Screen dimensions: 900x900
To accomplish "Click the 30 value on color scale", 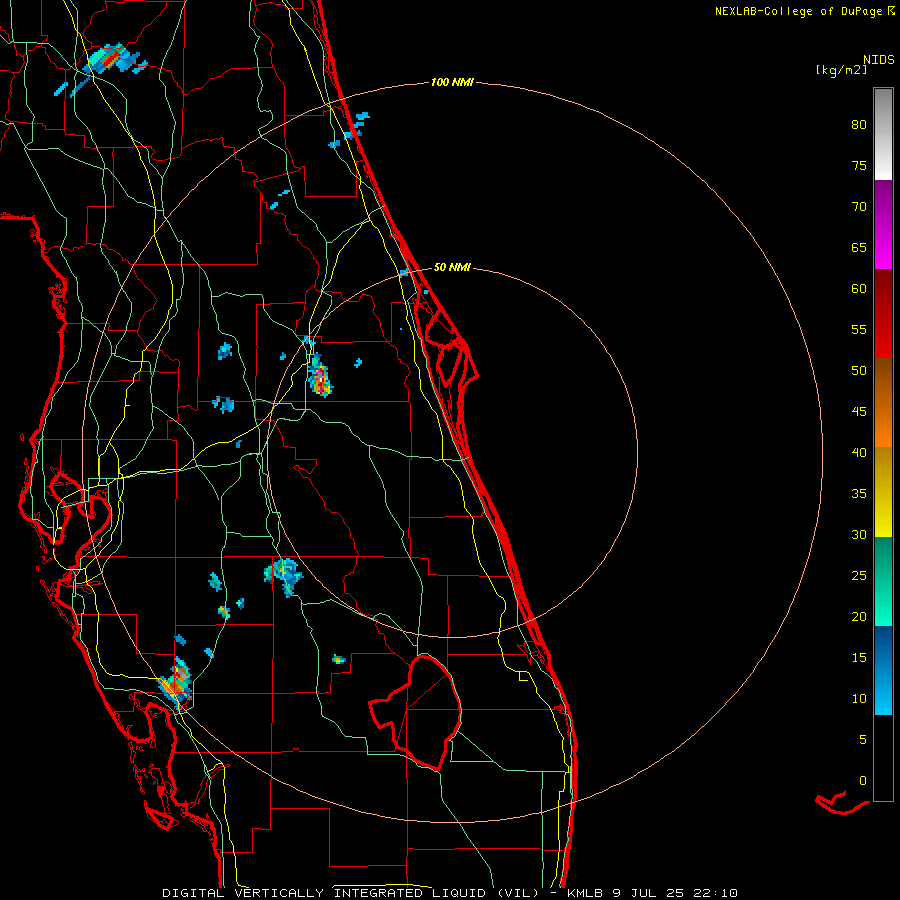I will tap(859, 534).
